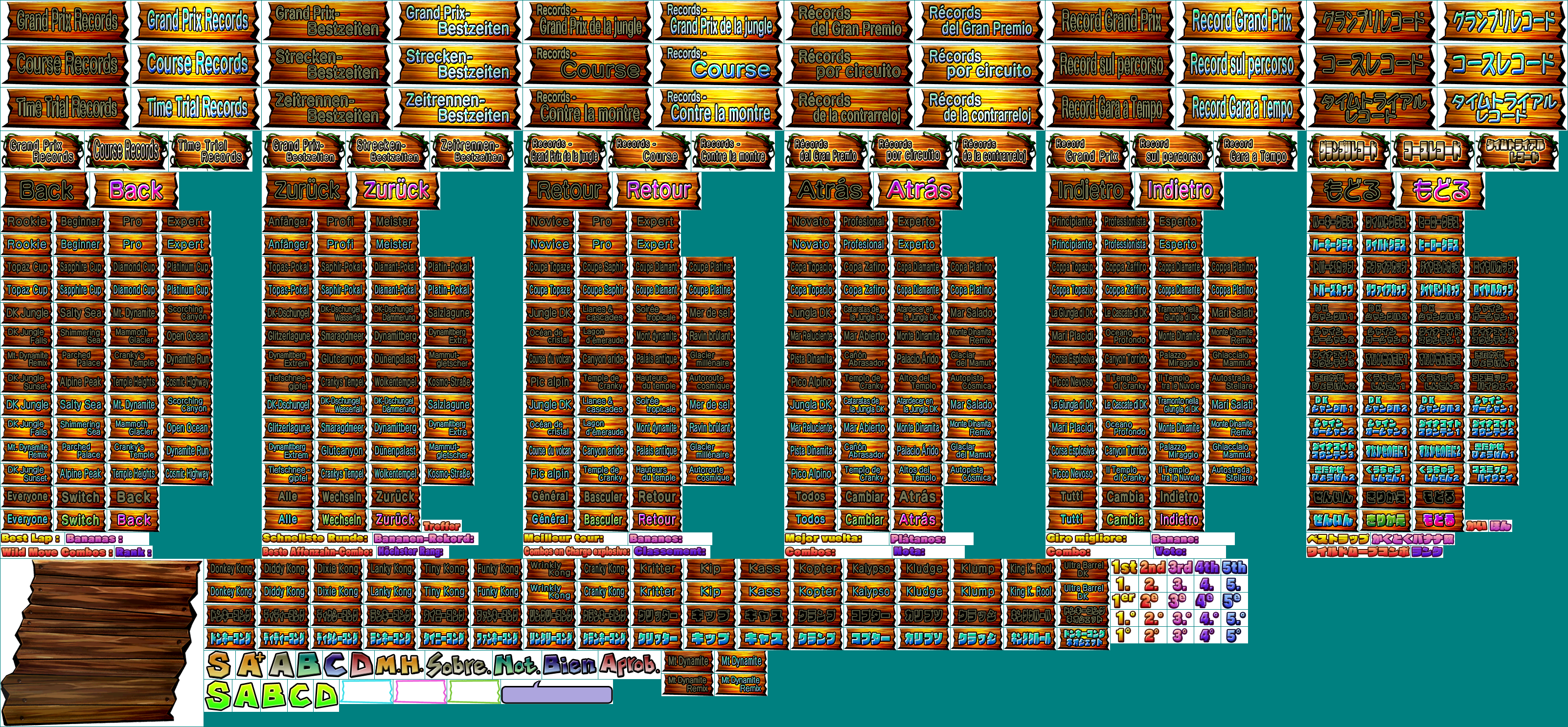Select the blue-highlighted Kosmo-Straße track plate
1568x727 pixels.
[449, 474]
